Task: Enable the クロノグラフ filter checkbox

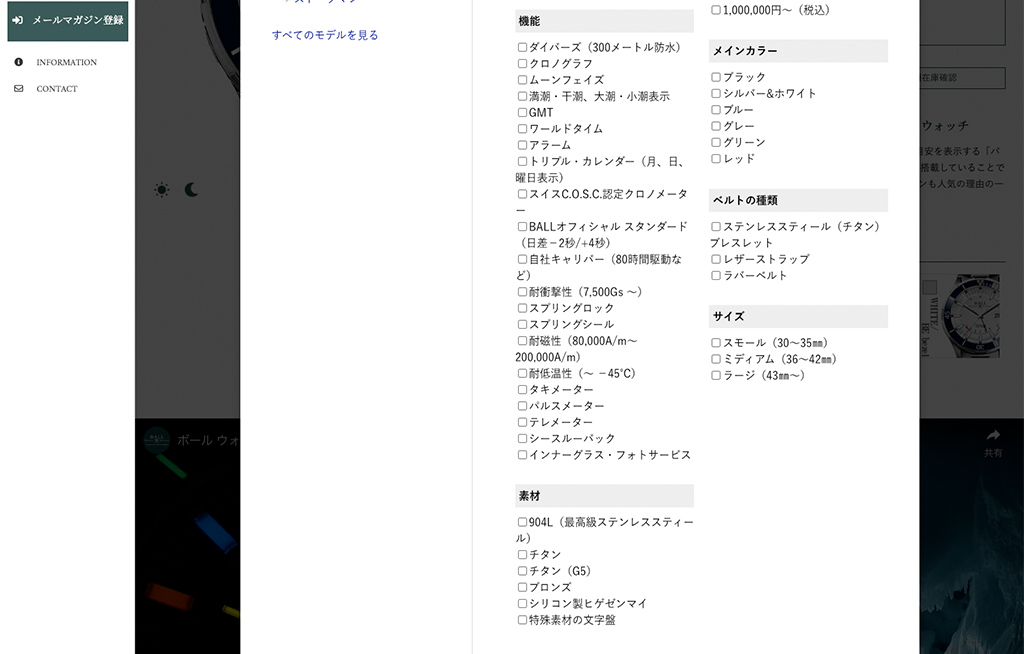Action: point(522,64)
